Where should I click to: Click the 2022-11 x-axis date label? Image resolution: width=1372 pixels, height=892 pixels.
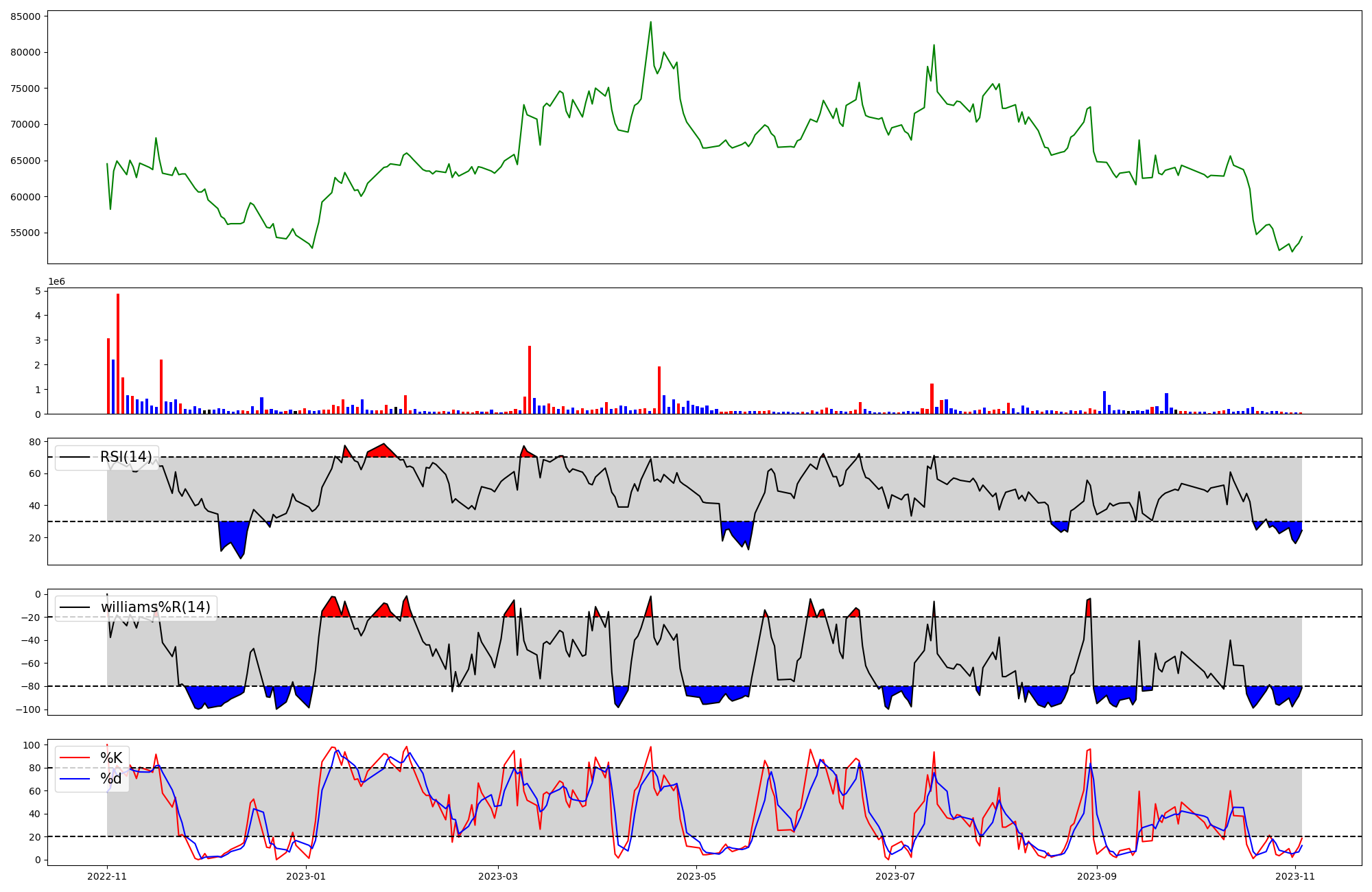(107, 876)
